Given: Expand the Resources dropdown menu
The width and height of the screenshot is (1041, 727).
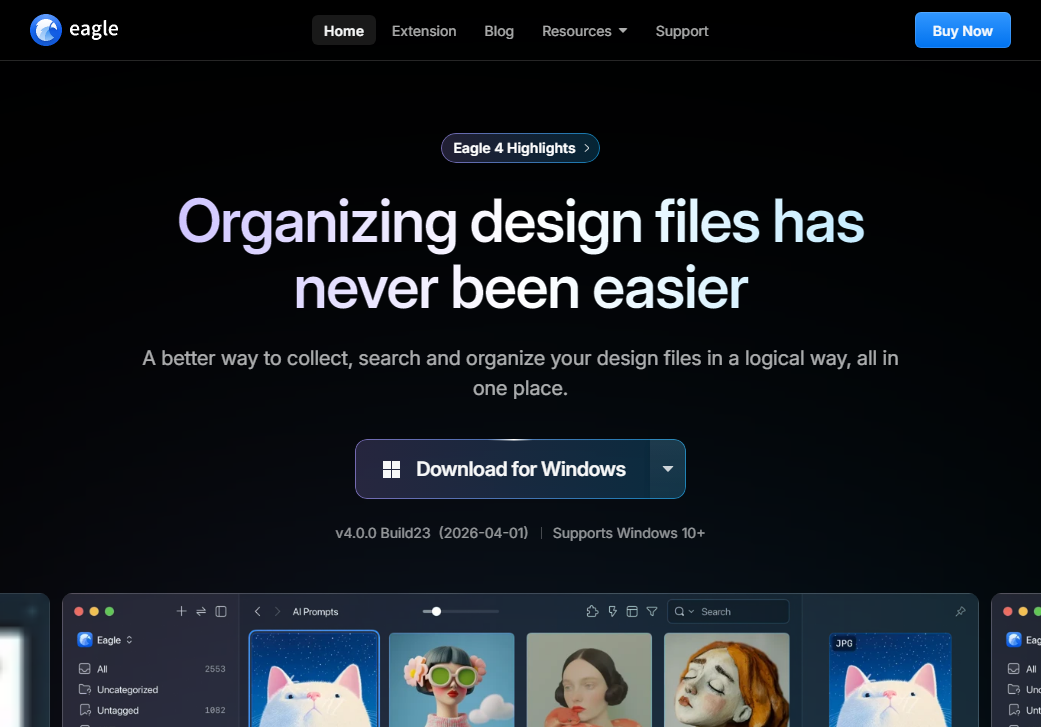Looking at the screenshot, I should (584, 31).
